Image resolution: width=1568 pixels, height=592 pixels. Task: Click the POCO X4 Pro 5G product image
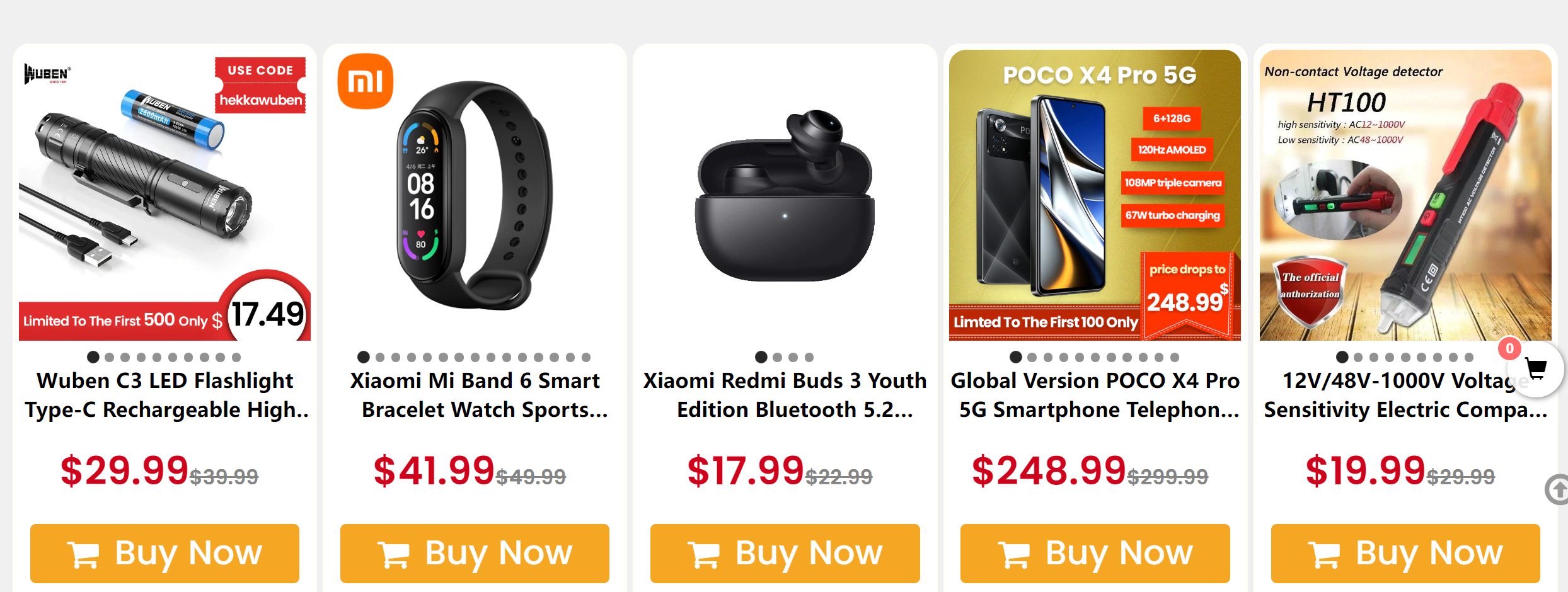[x=1095, y=195]
